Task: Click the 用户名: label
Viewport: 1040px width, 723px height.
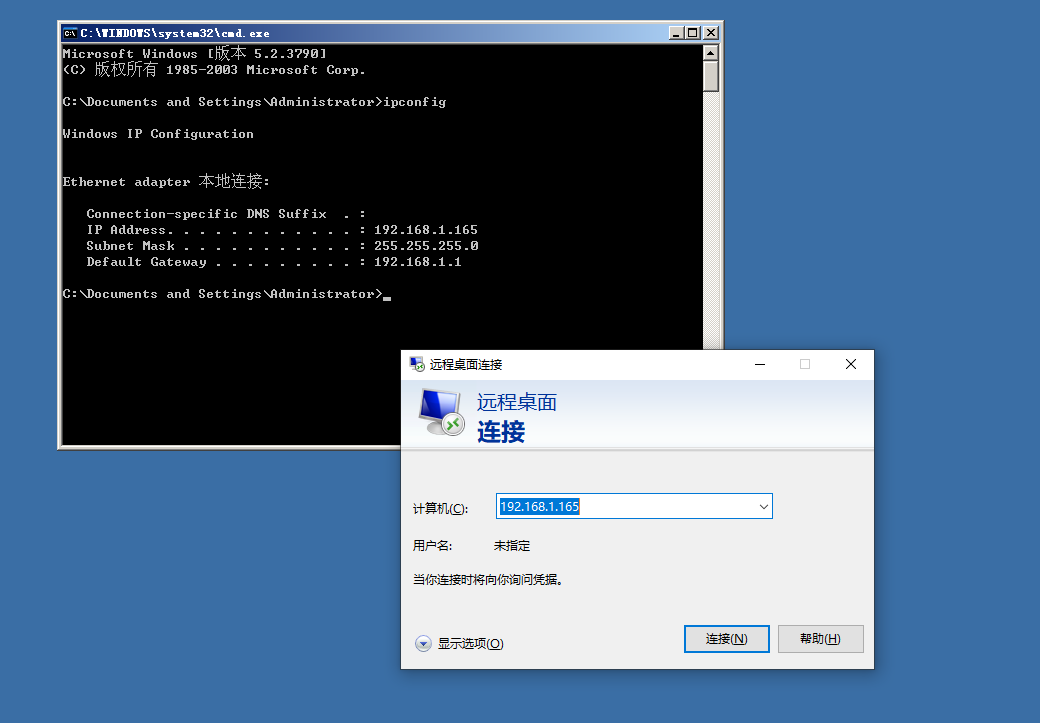Action: pos(432,546)
